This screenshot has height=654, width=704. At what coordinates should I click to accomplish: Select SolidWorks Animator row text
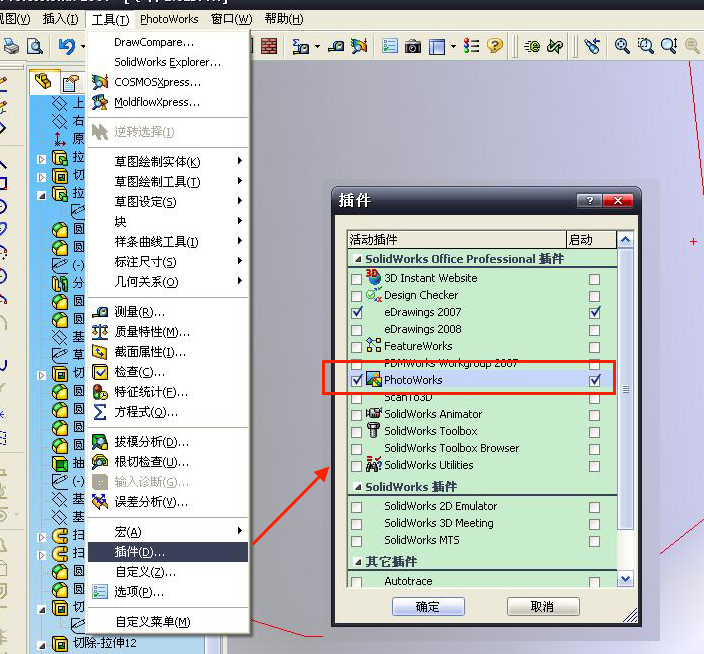433,414
